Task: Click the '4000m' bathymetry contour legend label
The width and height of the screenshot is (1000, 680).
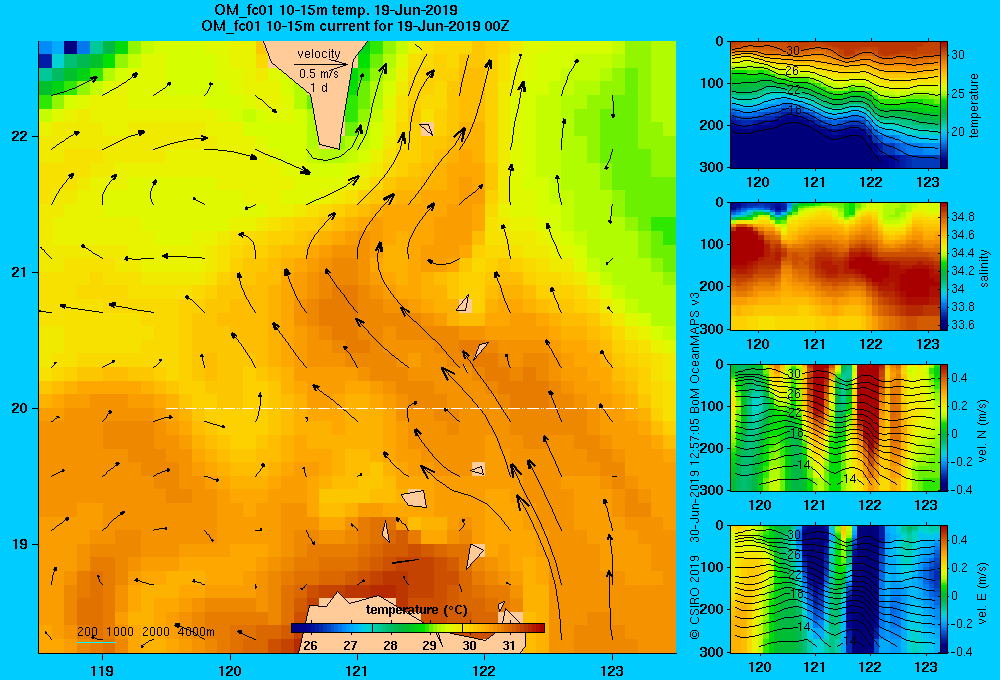Action: [196, 632]
